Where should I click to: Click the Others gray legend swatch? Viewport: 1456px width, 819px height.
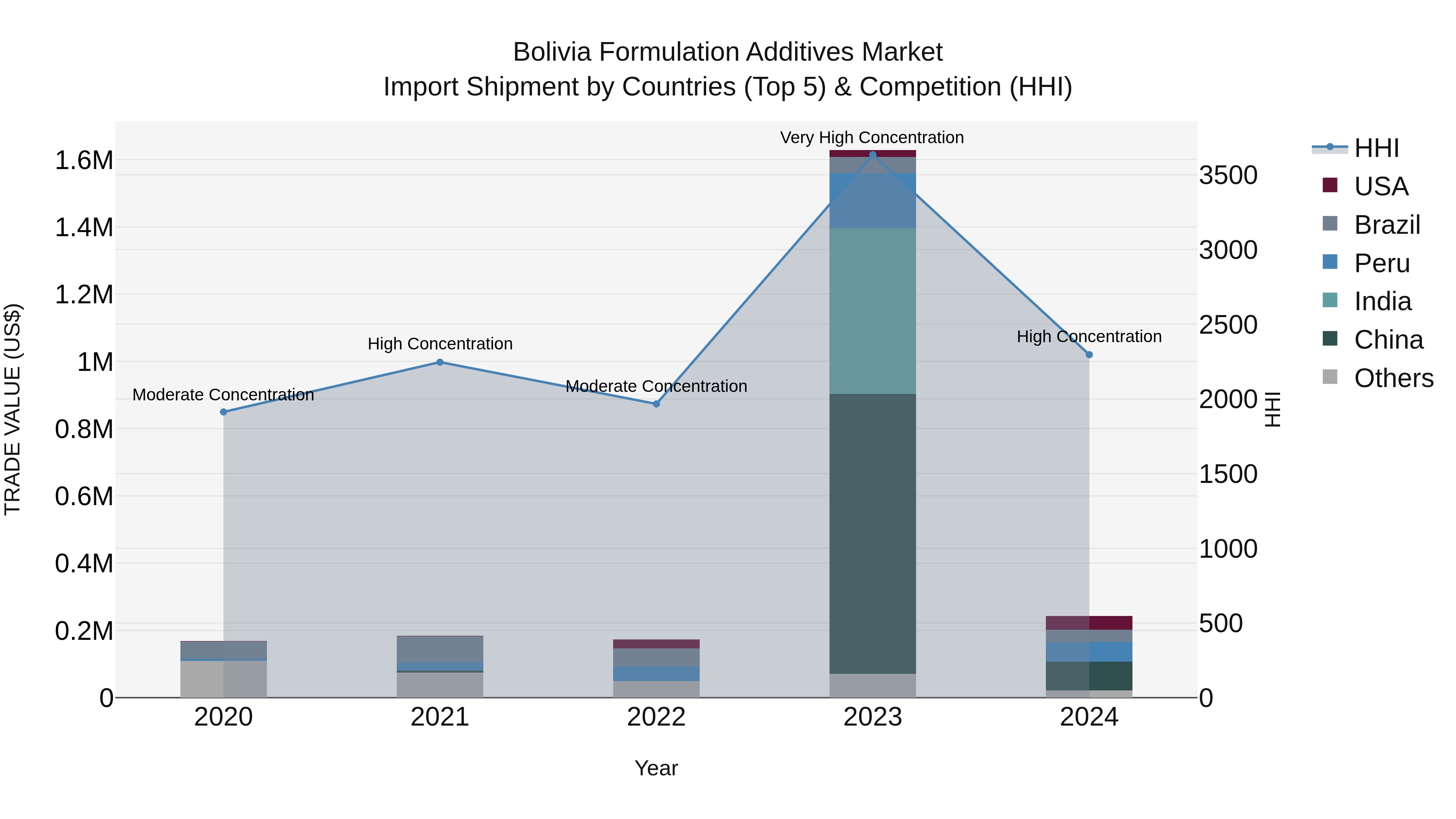coord(1330,377)
